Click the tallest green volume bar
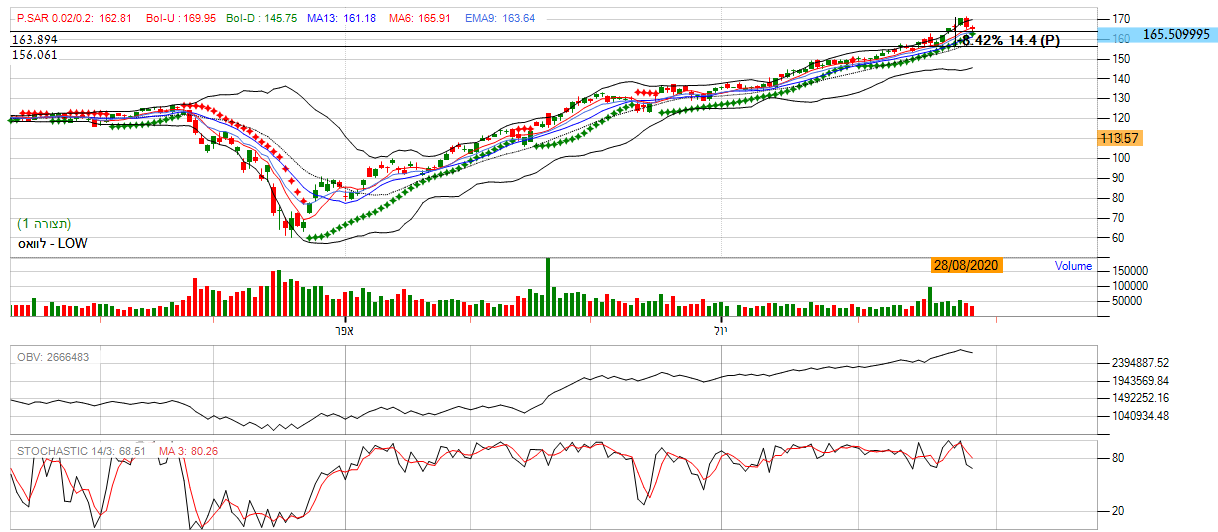 [x=547, y=287]
